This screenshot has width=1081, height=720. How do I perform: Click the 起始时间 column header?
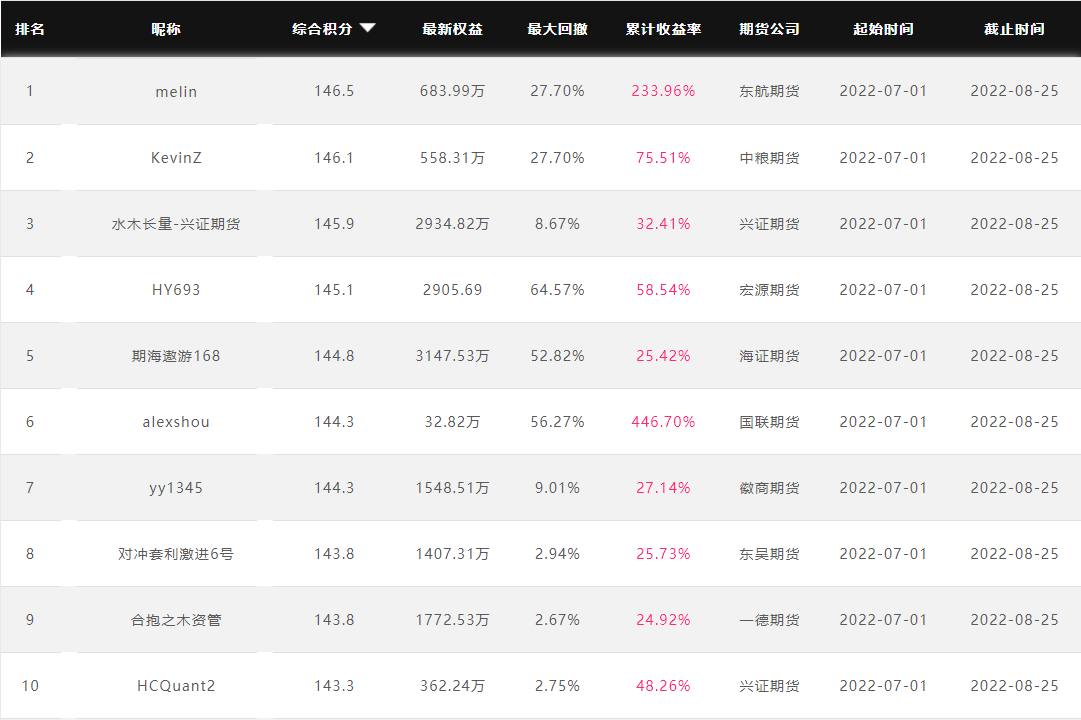click(883, 29)
